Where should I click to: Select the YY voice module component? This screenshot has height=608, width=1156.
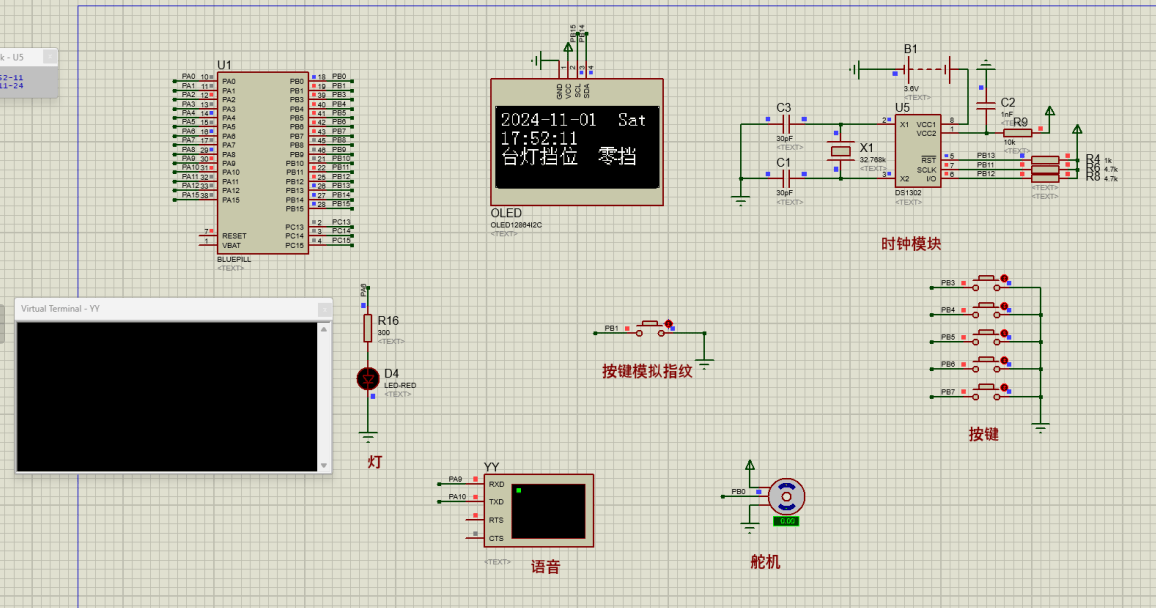tap(540, 510)
